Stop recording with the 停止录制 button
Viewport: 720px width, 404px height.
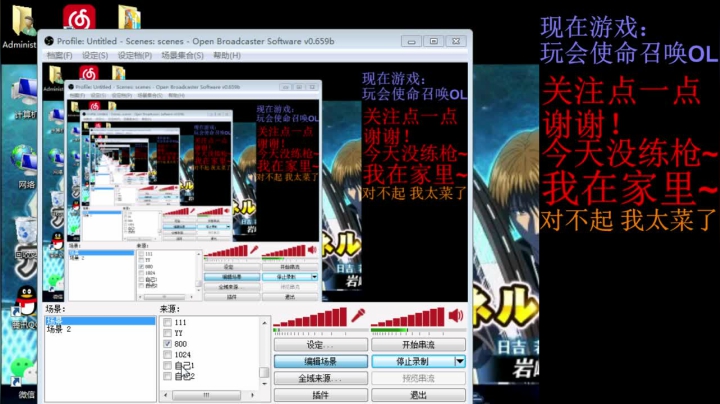coord(413,361)
